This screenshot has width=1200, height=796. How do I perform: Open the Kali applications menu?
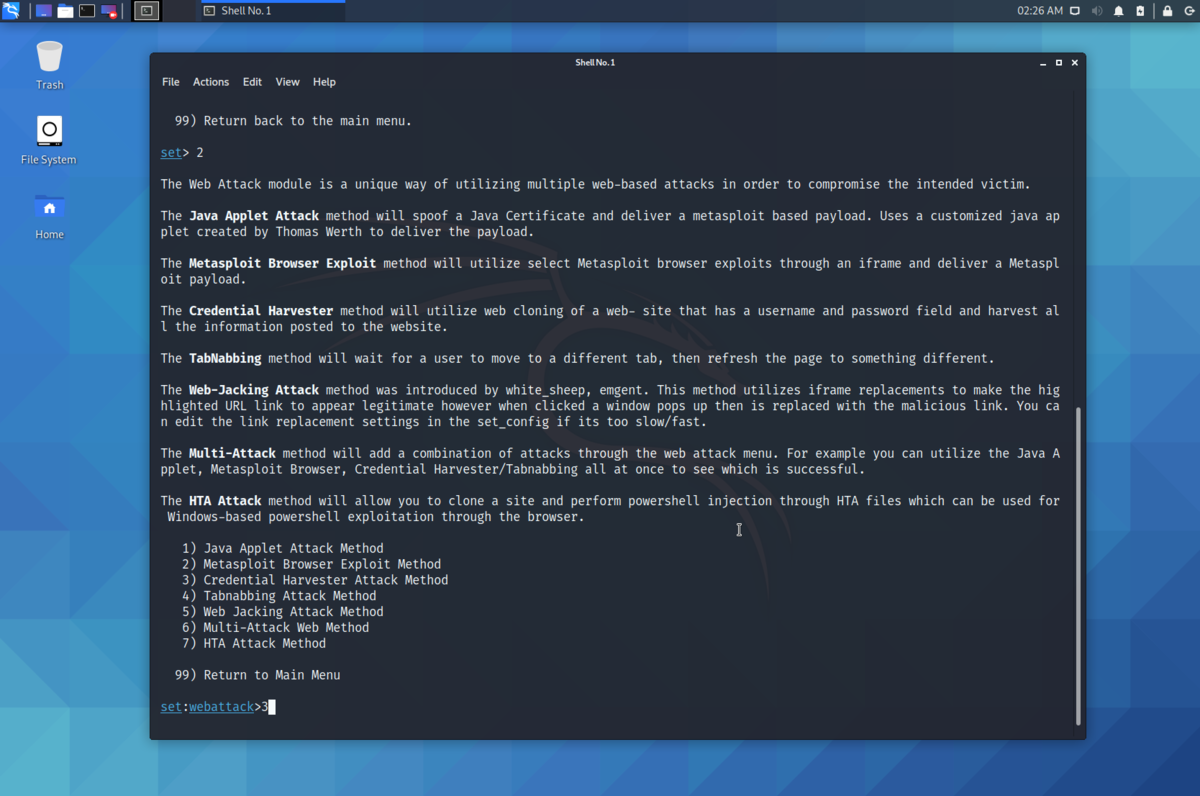[11, 11]
